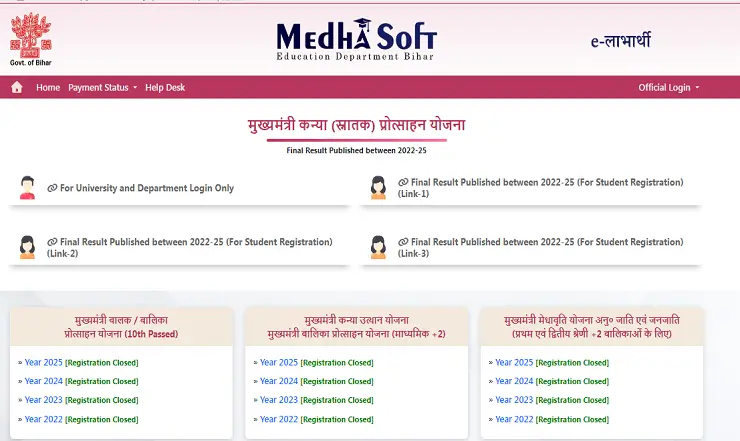Open the Official Login dropdown
740x441 pixels.
(x=668, y=88)
